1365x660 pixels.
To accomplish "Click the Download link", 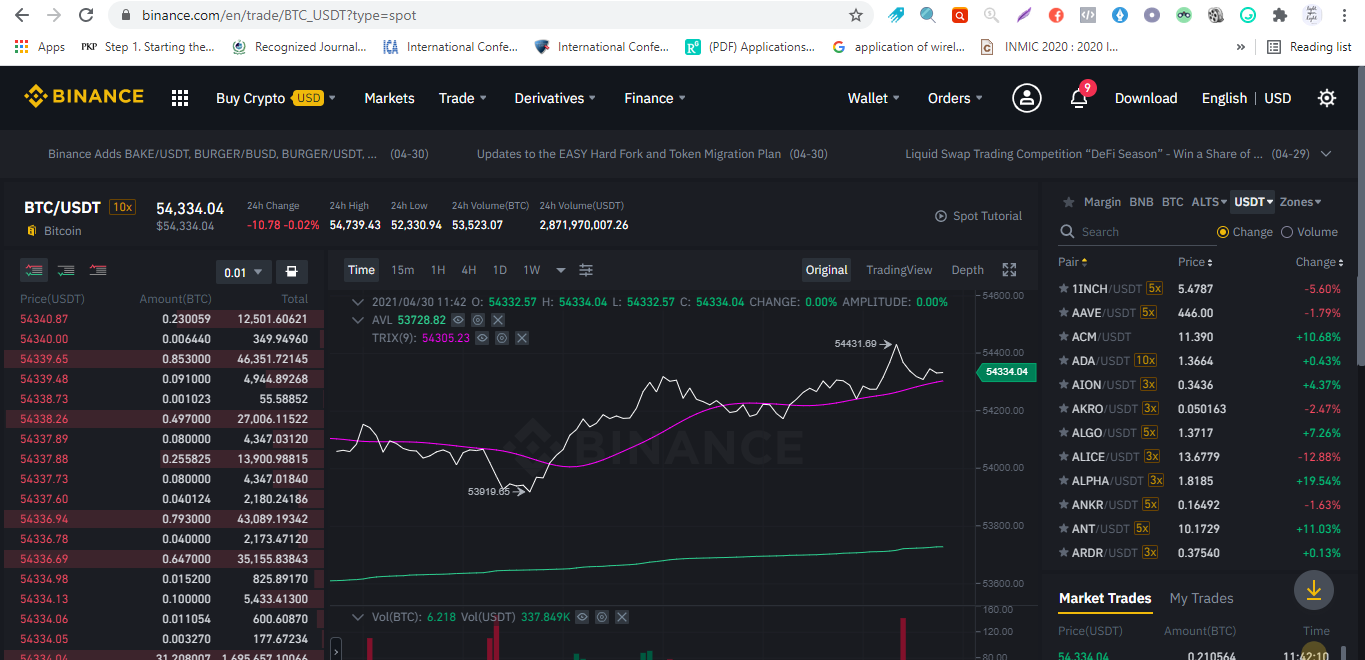I will pos(1146,98).
